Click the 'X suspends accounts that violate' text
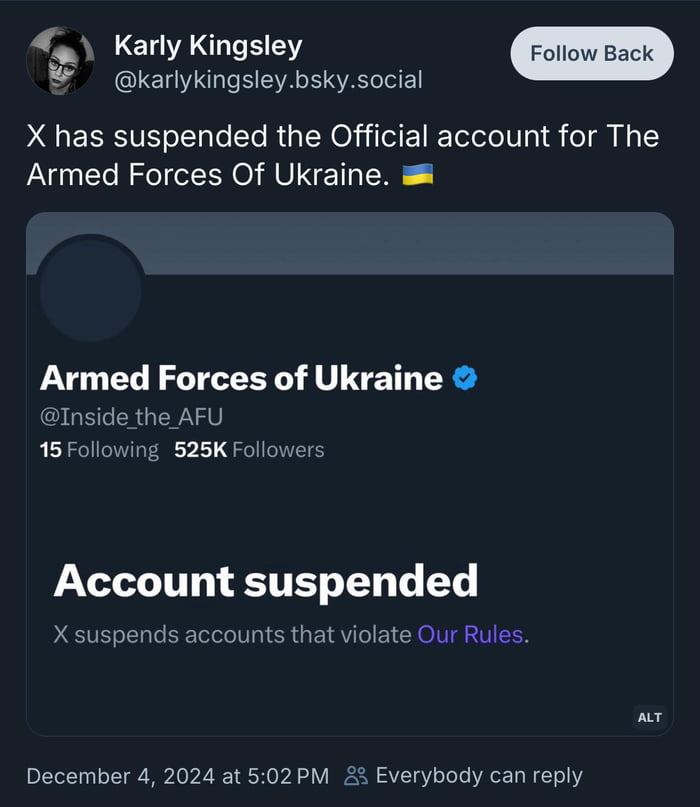The image size is (700, 807). pyautogui.click(x=232, y=634)
